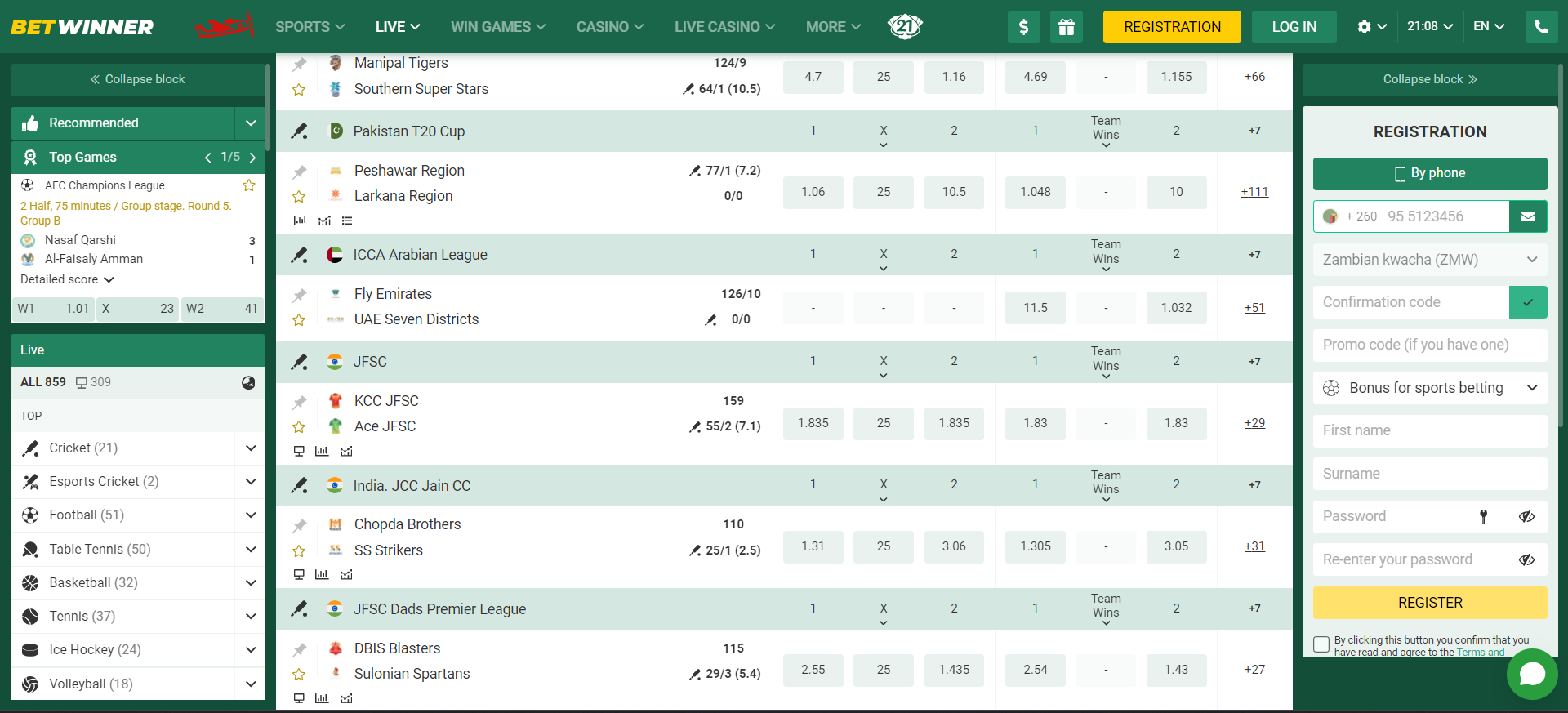Open the Bonus for sports betting dropdown

1430,388
